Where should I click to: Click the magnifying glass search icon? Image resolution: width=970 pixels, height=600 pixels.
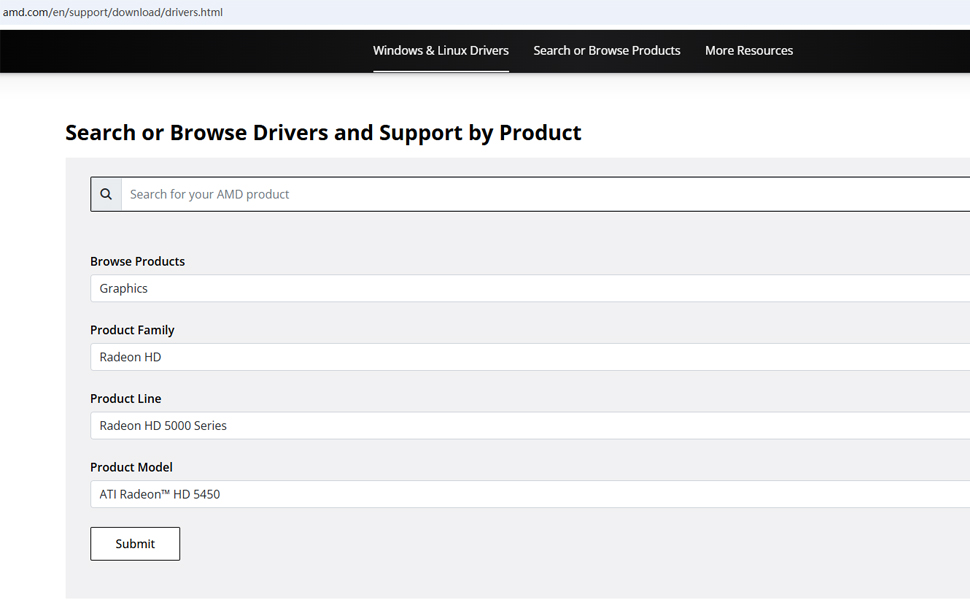click(x=106, y=194)
